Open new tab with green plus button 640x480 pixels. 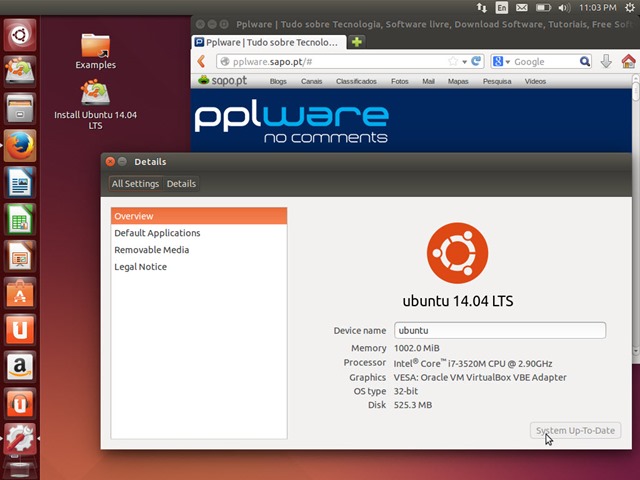pyautogui.click(x=357, y=42)
